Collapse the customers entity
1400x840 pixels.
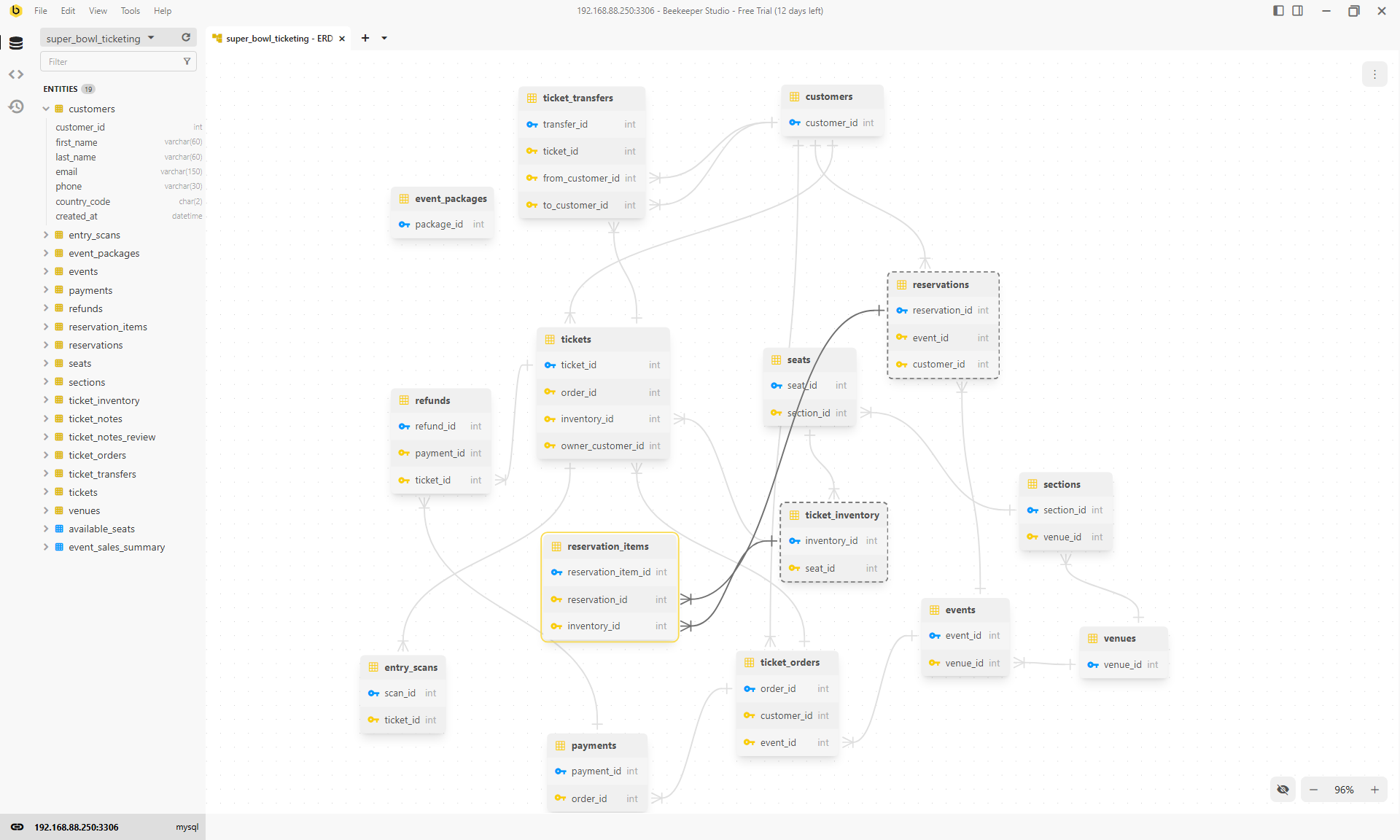click(x=46, y=109)
